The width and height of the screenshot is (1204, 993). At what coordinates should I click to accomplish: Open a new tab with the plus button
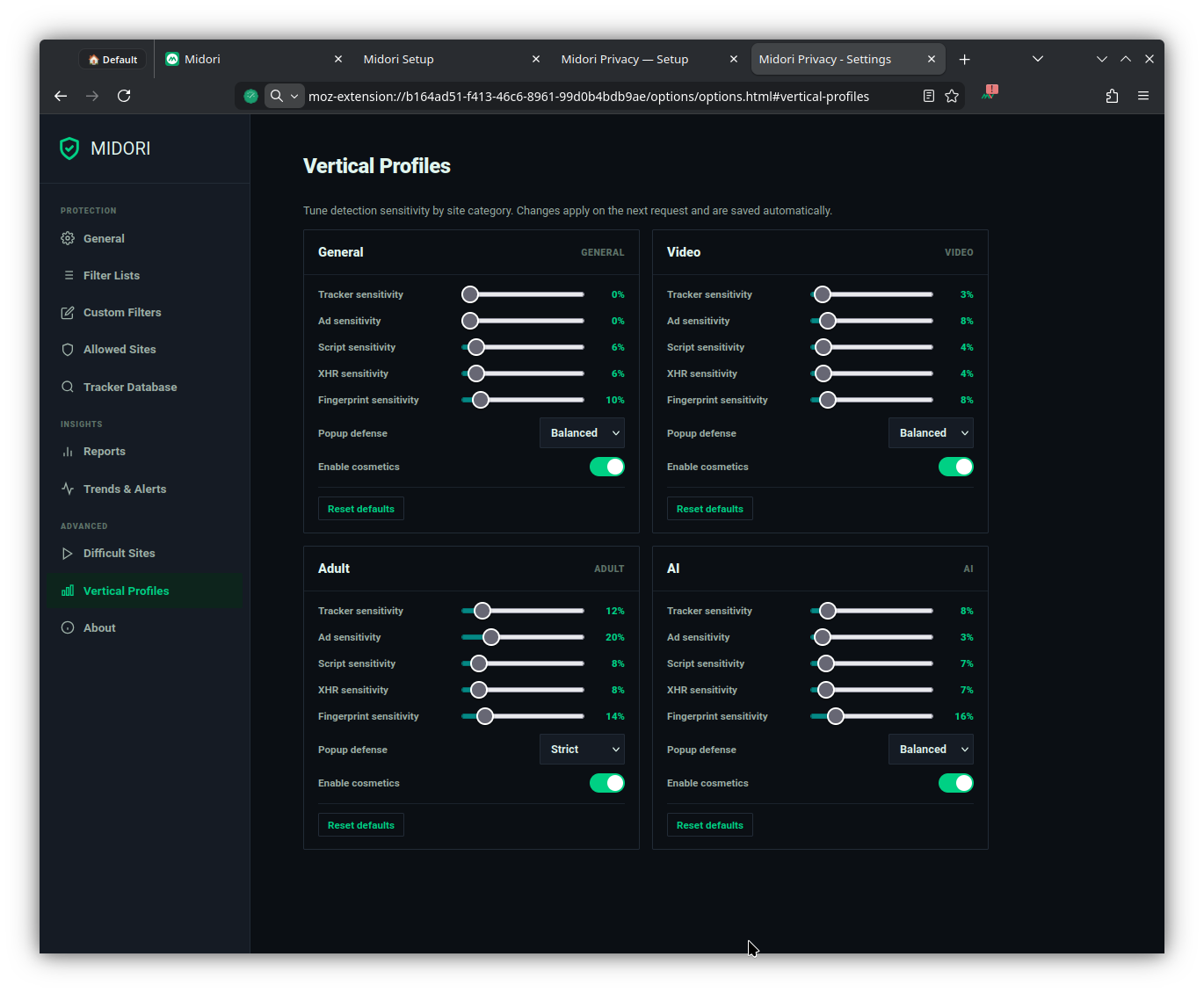pos(964,59)
